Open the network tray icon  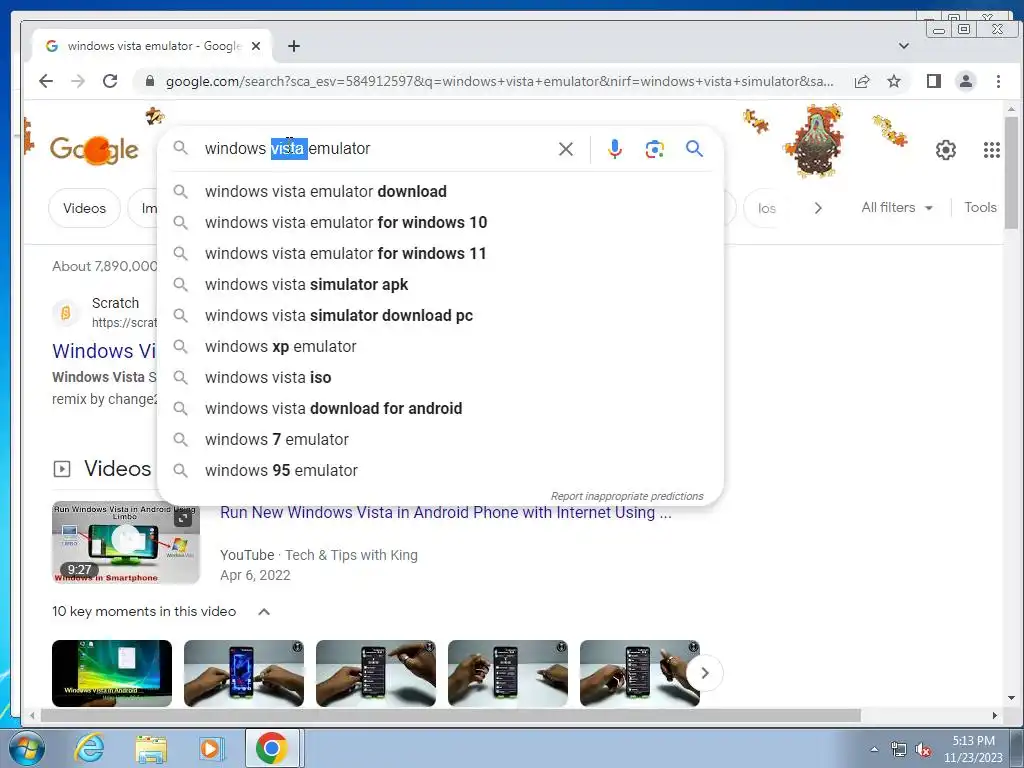coord(899,750)
